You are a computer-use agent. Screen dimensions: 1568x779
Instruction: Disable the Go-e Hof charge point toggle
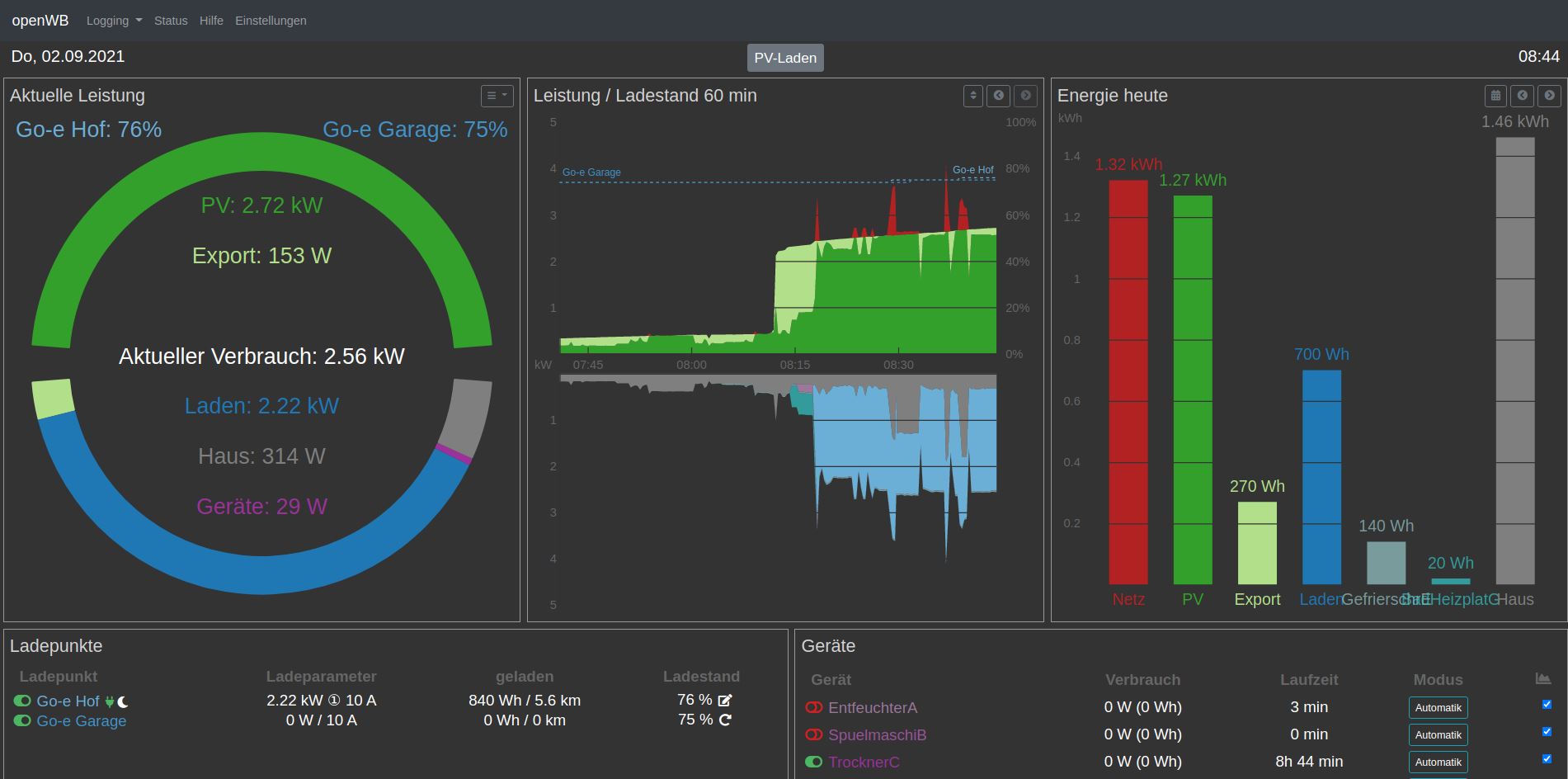click(22, 701)
